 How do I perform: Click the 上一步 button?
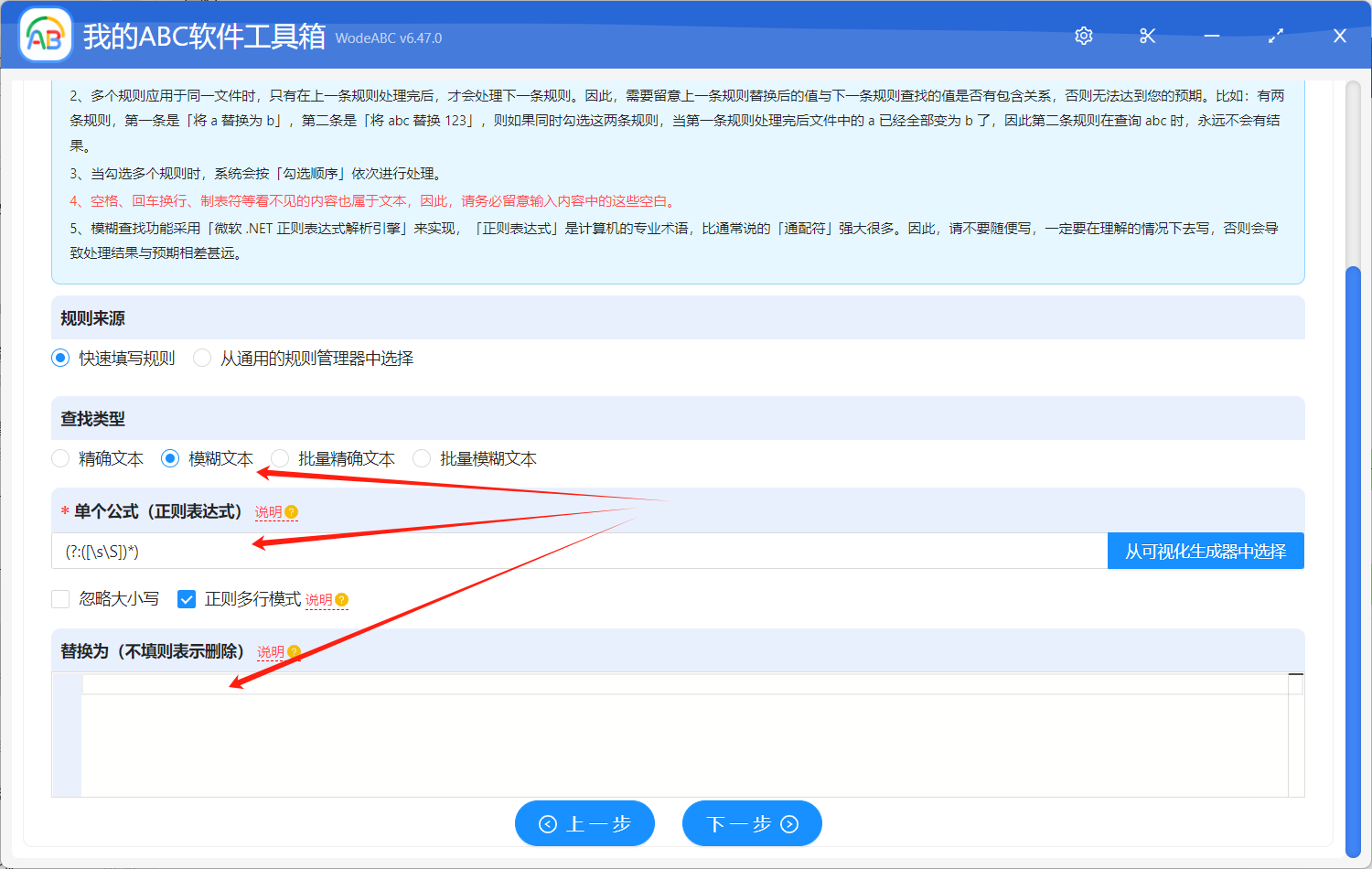click(584, 823)
